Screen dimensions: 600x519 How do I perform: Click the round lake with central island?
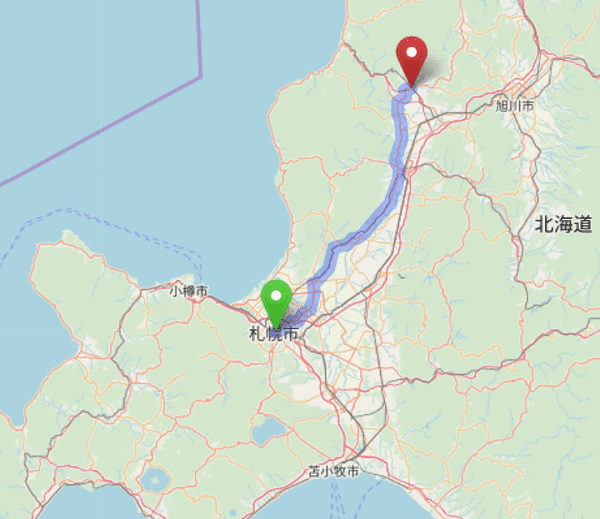pyautogui.click(x=155, y=480)
